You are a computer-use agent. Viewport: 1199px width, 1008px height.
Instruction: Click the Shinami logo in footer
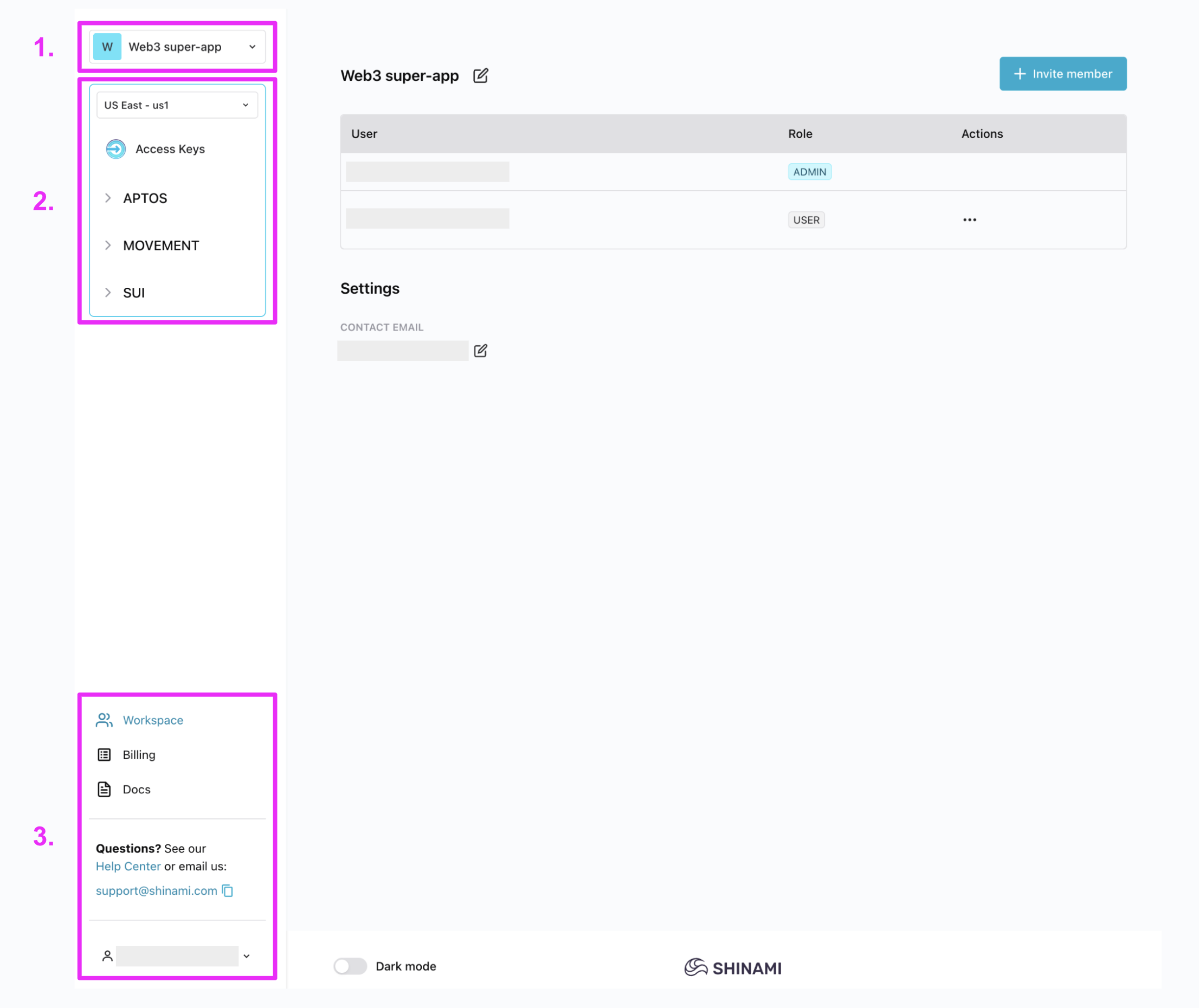733,967
